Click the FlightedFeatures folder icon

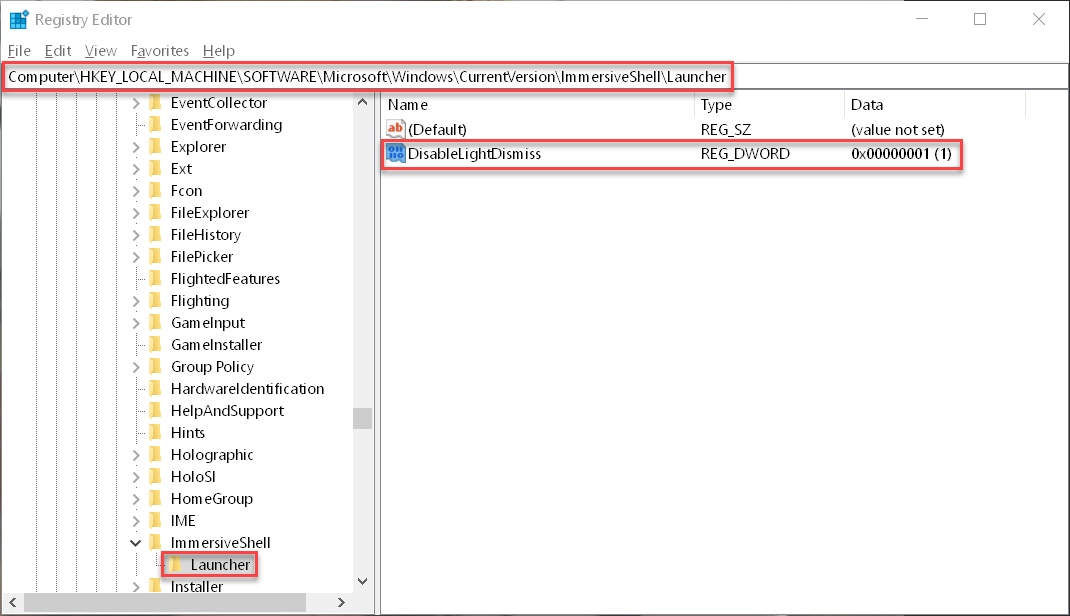point(156,279)
